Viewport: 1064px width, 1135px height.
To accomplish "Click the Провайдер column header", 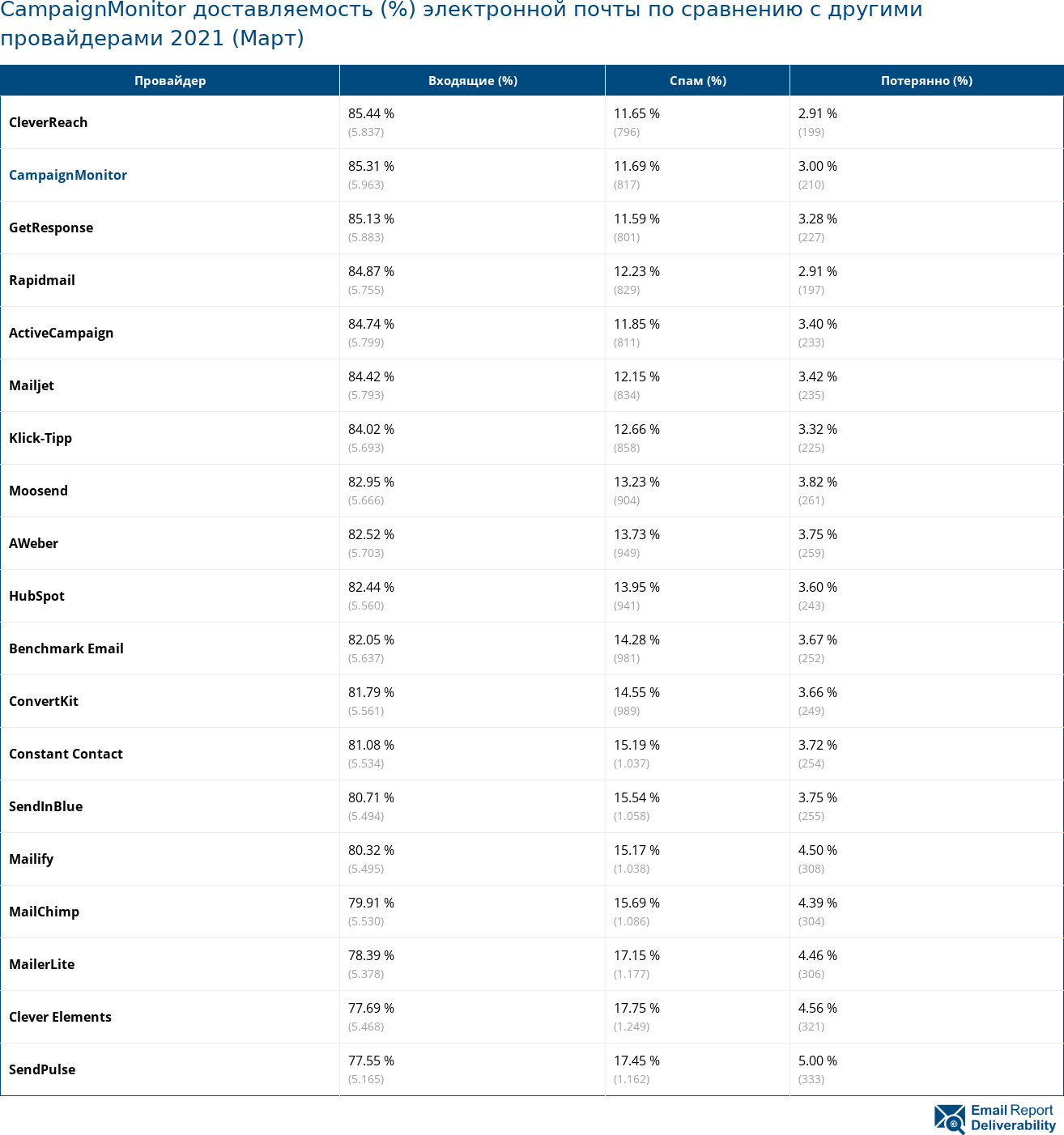I will click(170, 81).
